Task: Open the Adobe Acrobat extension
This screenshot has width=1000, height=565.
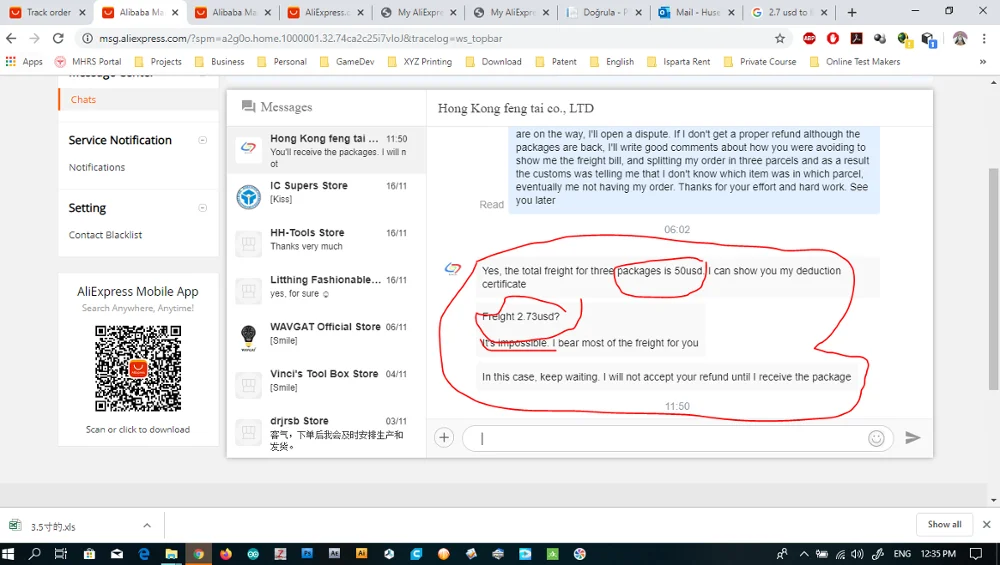Action: point(857,38)
